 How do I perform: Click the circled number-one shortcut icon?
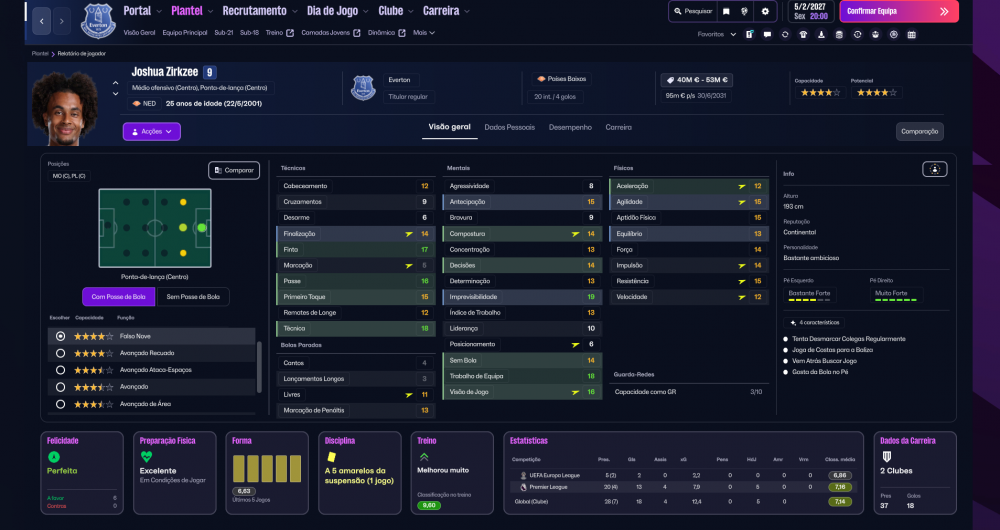pos(857,34)
